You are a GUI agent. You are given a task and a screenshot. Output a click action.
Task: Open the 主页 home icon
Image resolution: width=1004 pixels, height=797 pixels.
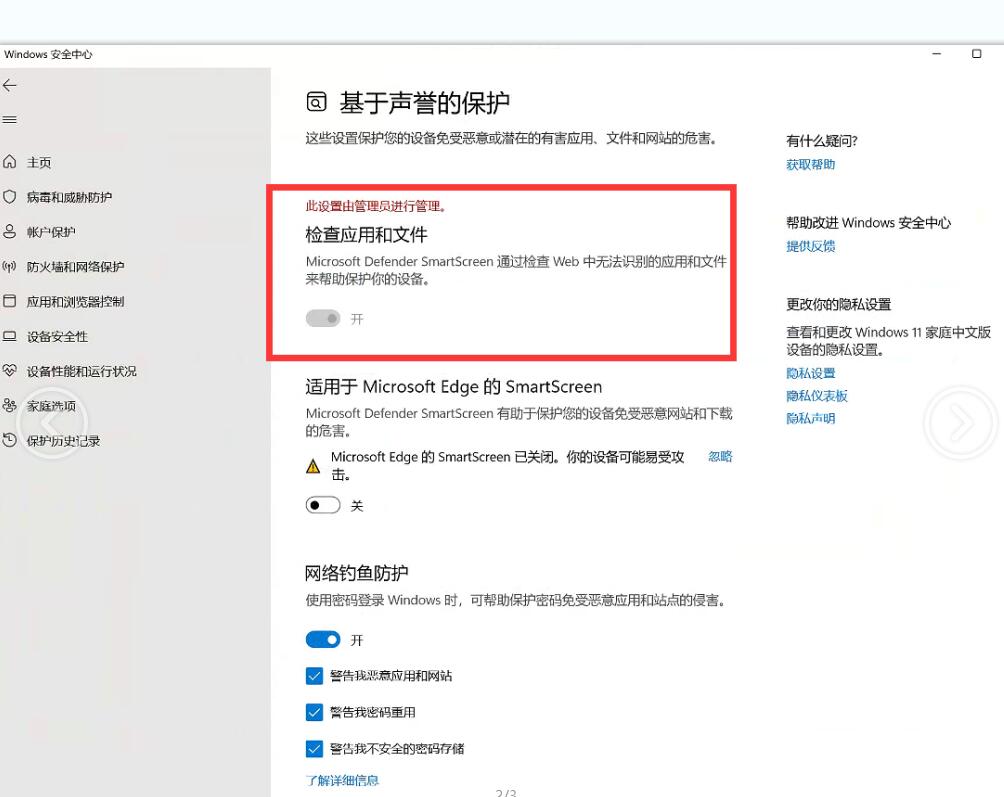pyautogui.click(x=10, y=162)
